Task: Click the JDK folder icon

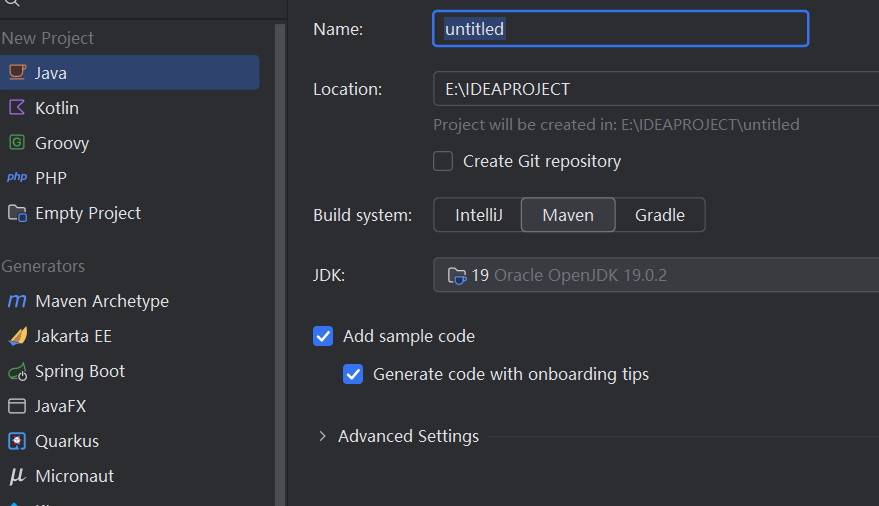Action: [456, 275]
